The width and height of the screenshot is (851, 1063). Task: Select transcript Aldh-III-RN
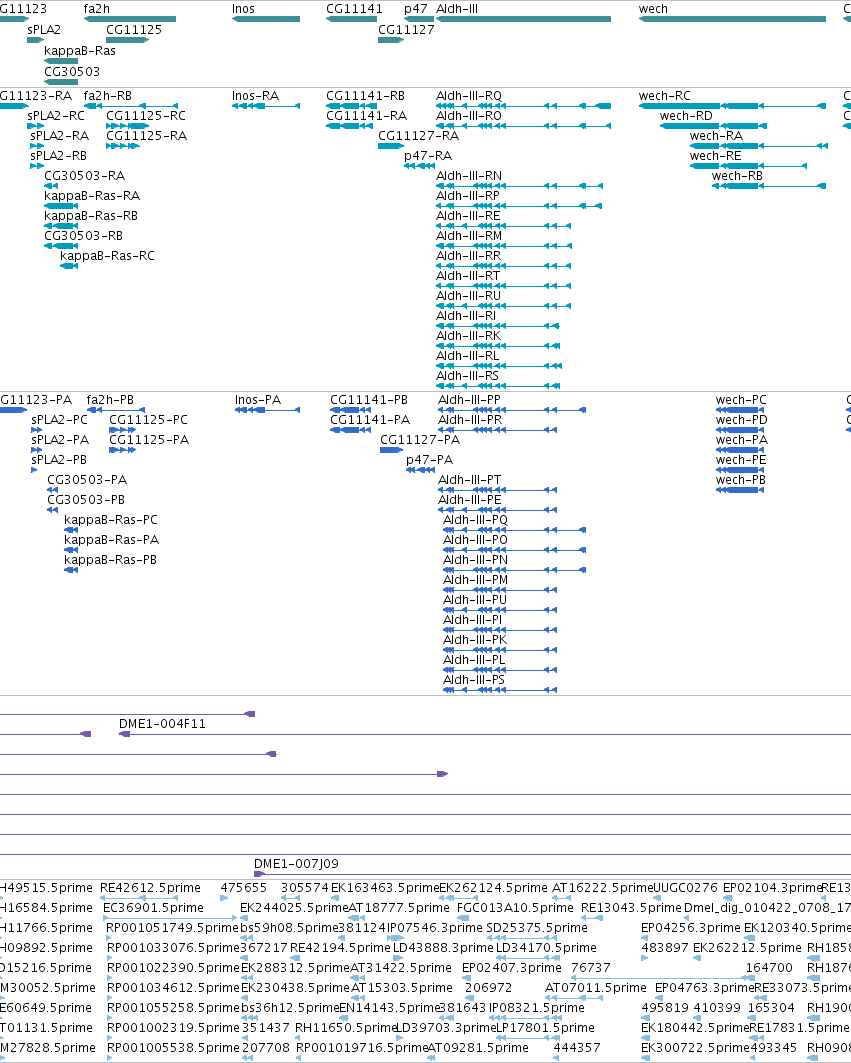[x=469, y=176]
